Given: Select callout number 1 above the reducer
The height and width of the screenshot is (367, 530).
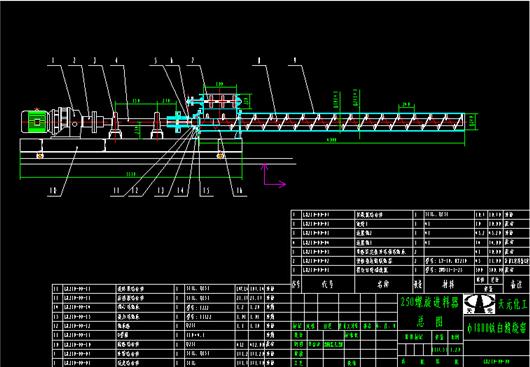Looking at the screenshot, I should pyautogui.click(x=53, y=60).
